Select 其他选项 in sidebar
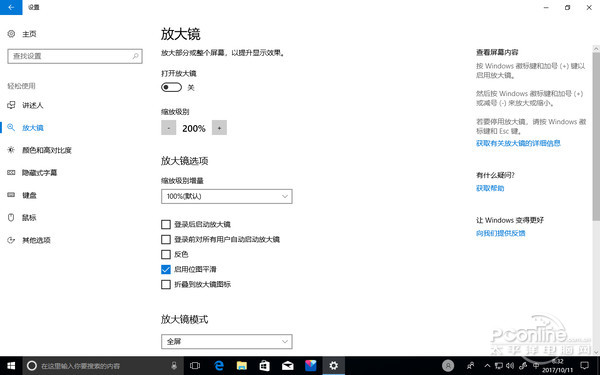This screenshot has height=375, width=600. 36,240
